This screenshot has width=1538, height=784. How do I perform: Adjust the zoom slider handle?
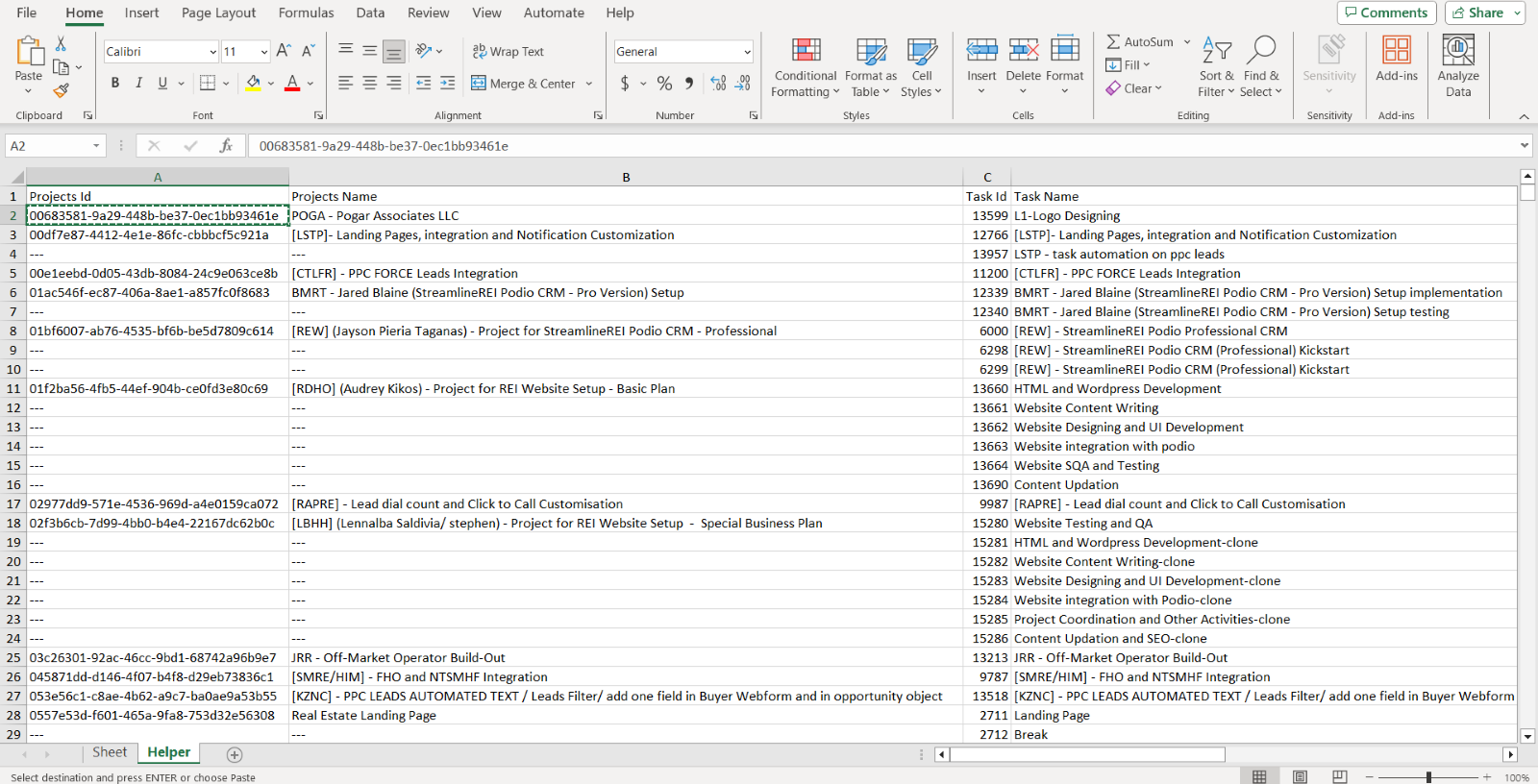pos(1428,776)
